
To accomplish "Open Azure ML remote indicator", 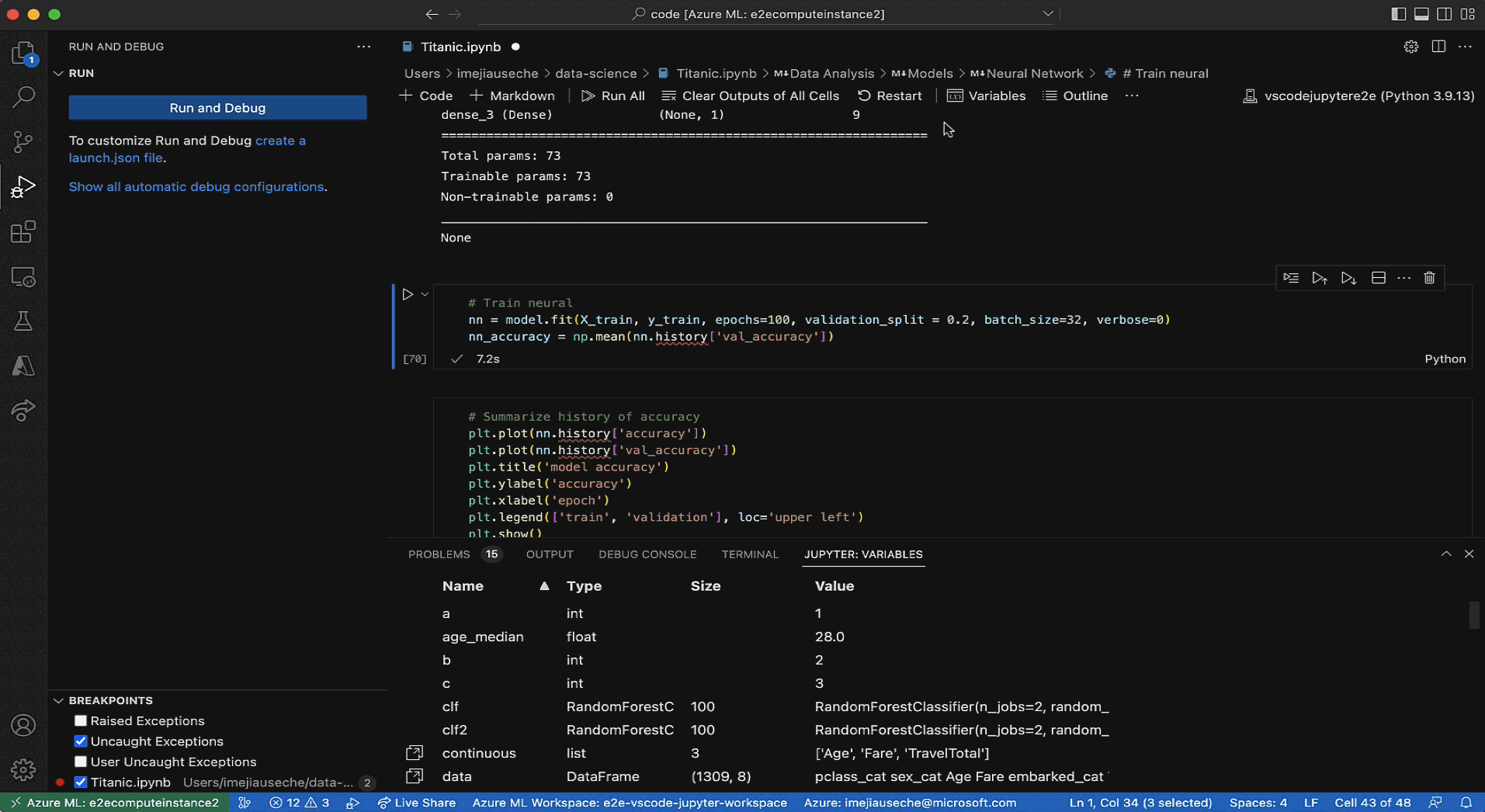I will tap(115, 803).
